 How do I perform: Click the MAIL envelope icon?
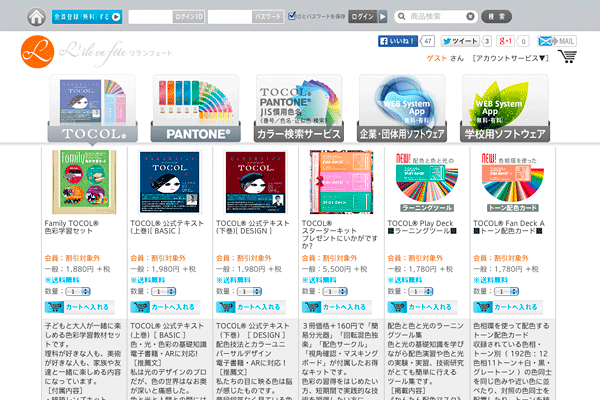(x=557, y=41)
